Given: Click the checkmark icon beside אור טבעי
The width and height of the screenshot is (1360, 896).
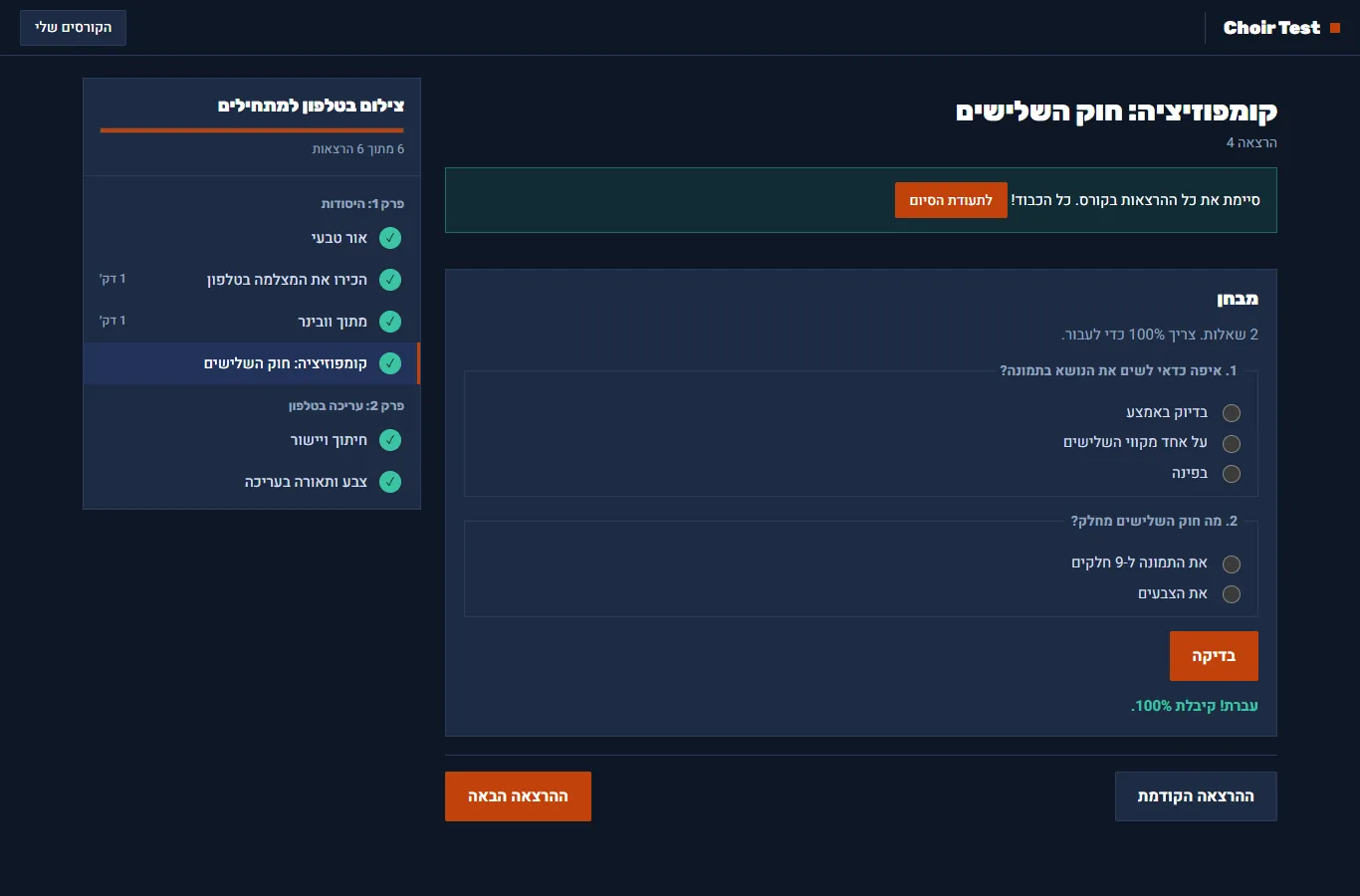Looking at the screenshot, I should tap(390, 238).
